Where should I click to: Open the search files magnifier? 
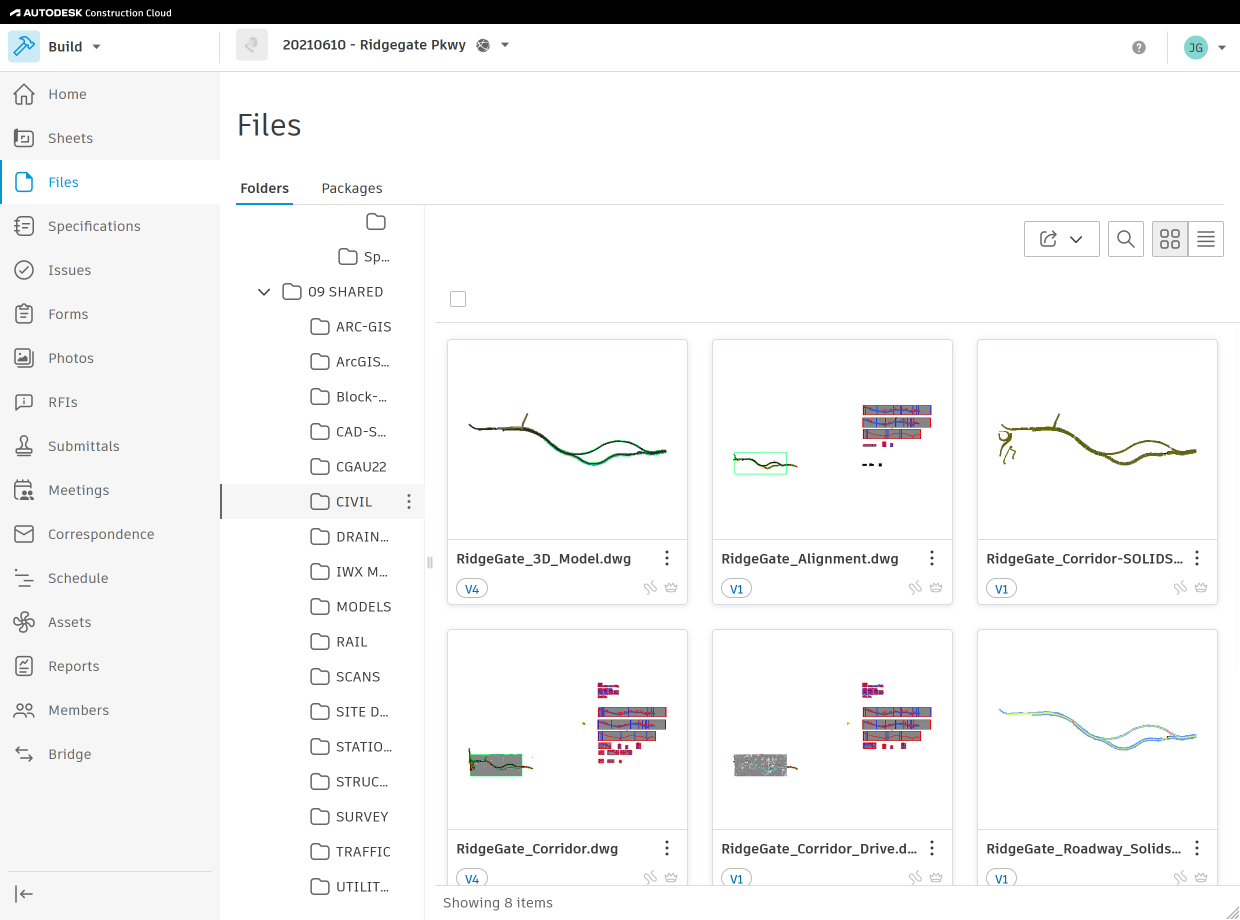click(x=1126, y=239)
